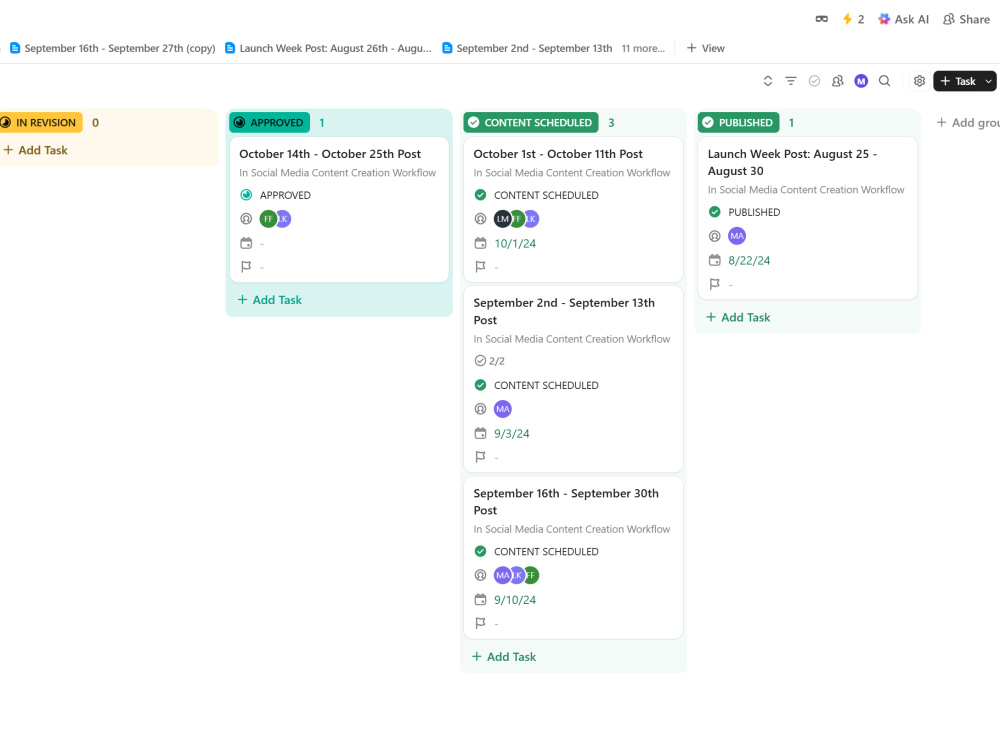
Task: Switch to September 16th - September 27th (copy) tab
Action: pos(113,48)
